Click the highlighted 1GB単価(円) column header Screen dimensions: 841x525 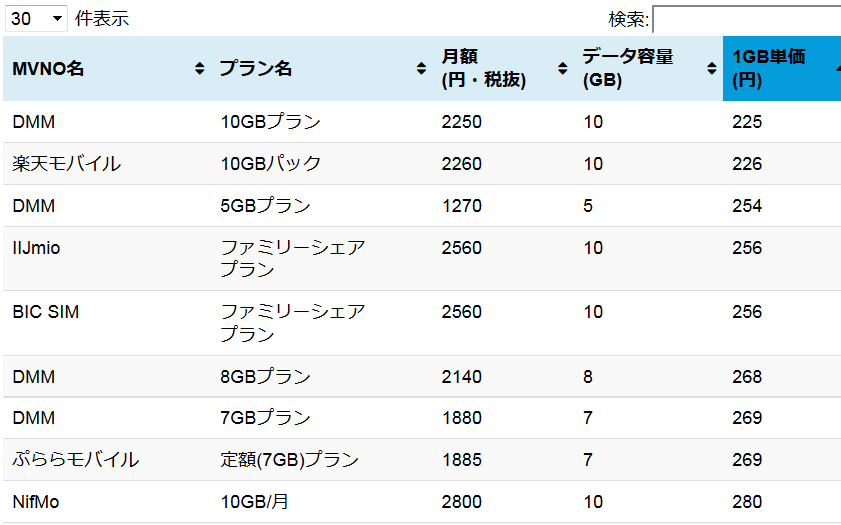tap(782, 69)
